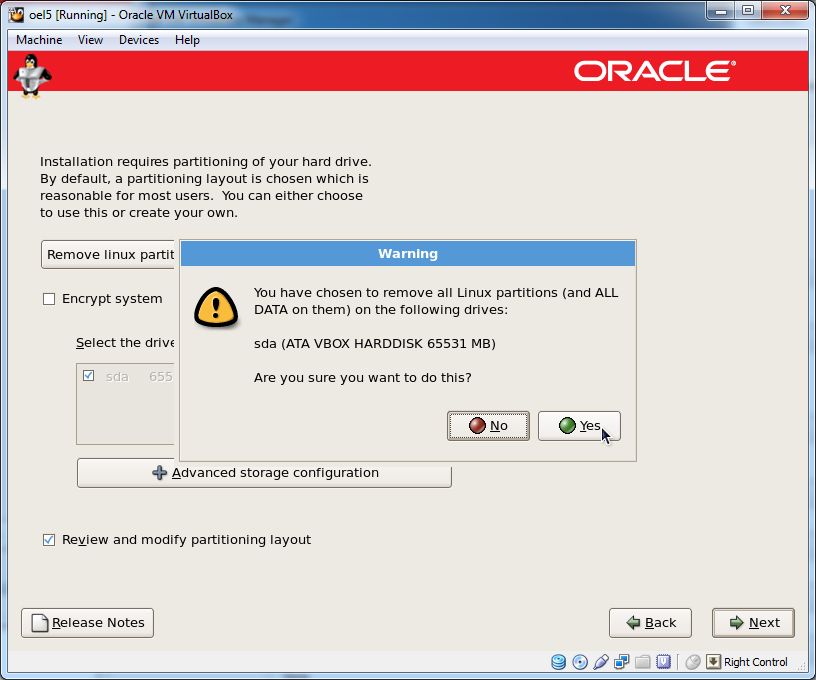Click the Oracle logo in the red banner

click(x=655, y=71)
